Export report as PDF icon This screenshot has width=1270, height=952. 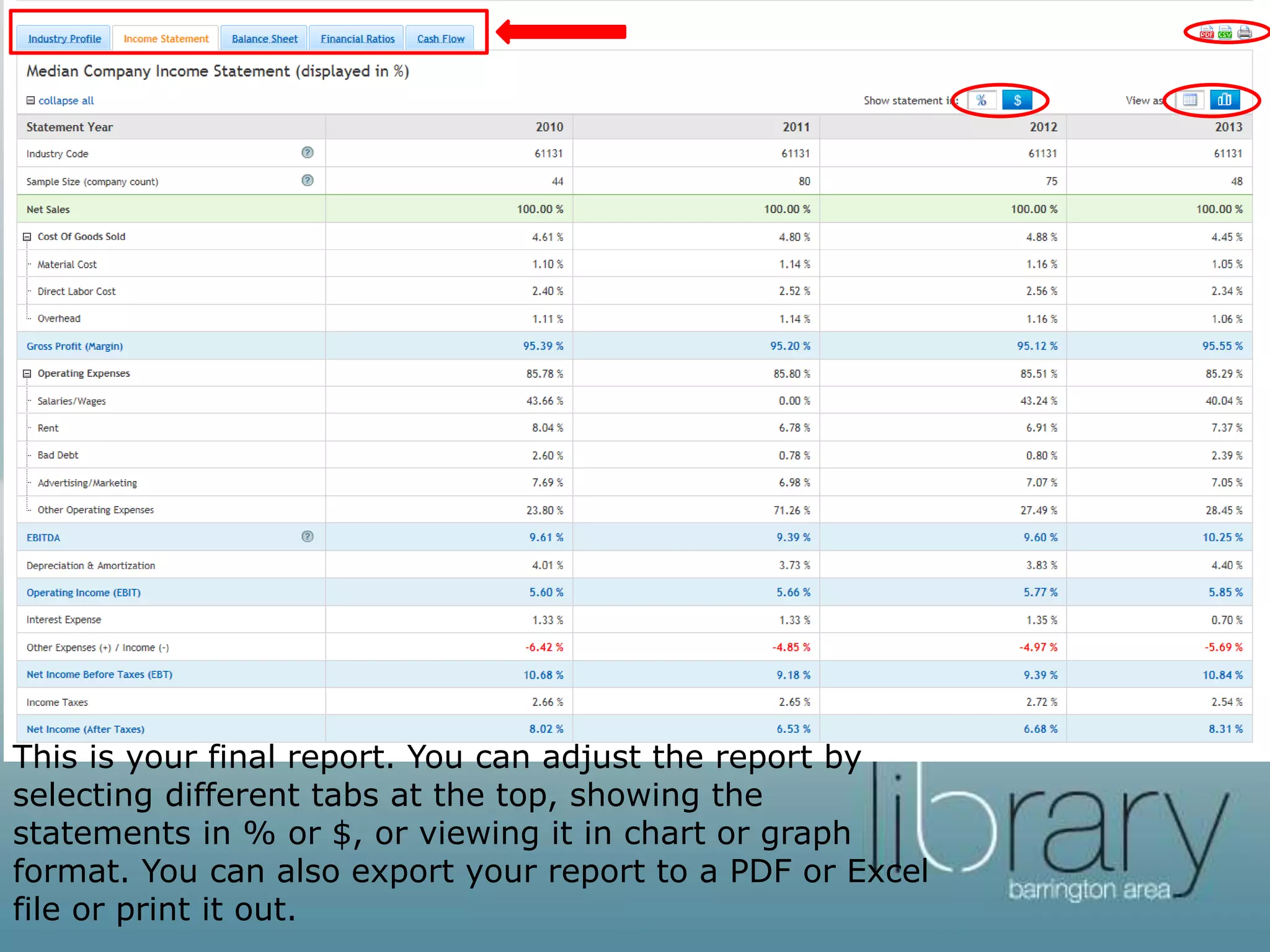(1207, 32)
